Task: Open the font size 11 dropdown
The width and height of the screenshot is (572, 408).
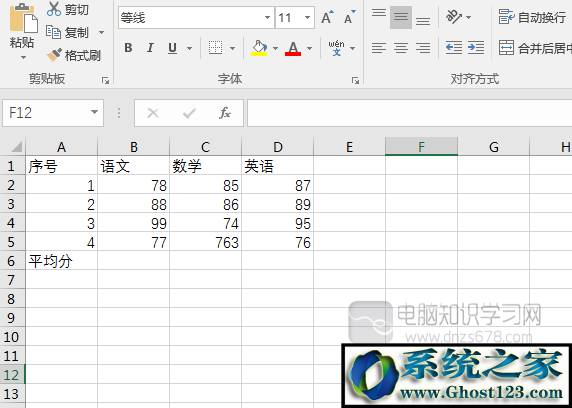Action: pyautogui.click(x=307, y=18)
